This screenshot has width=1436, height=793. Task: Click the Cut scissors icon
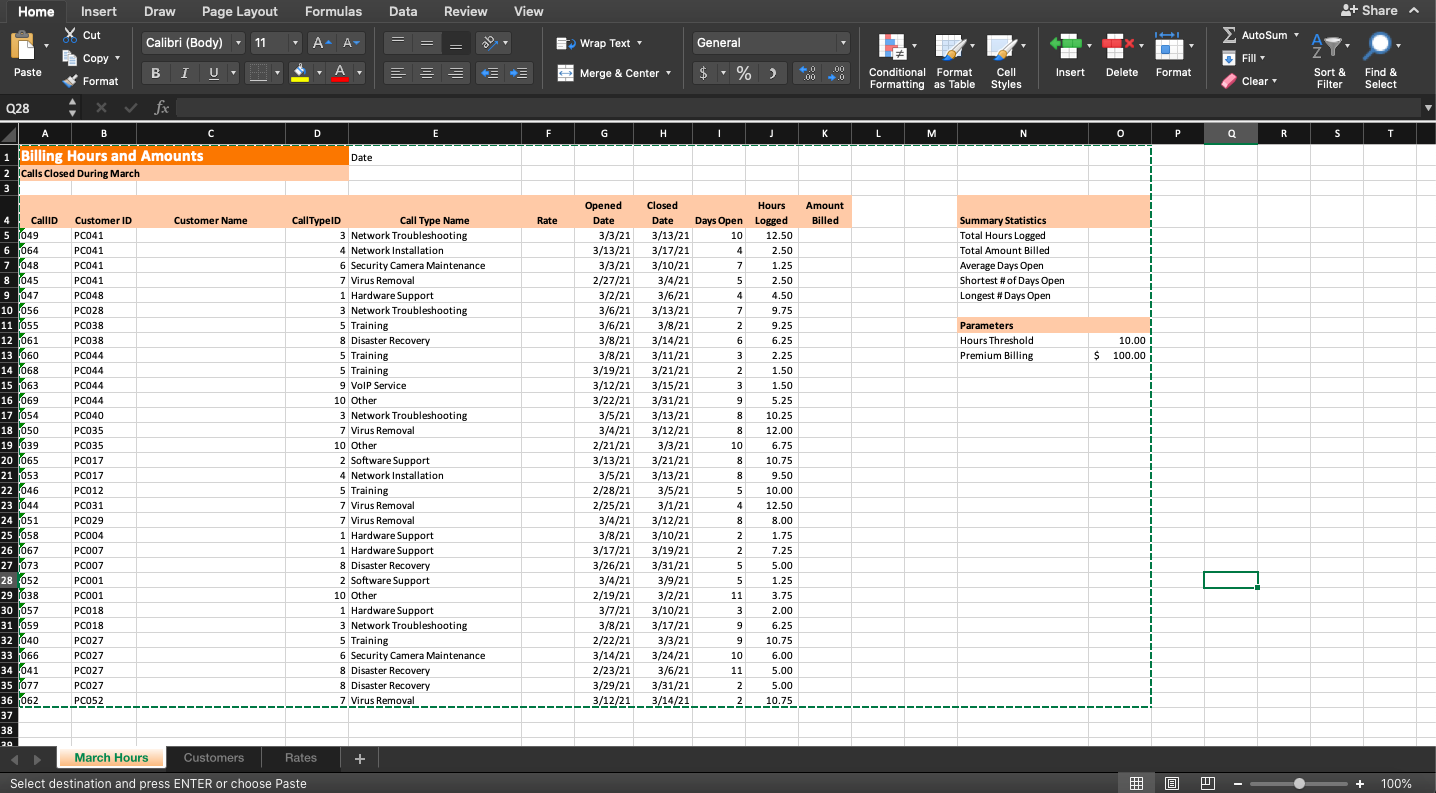(70, 35)
